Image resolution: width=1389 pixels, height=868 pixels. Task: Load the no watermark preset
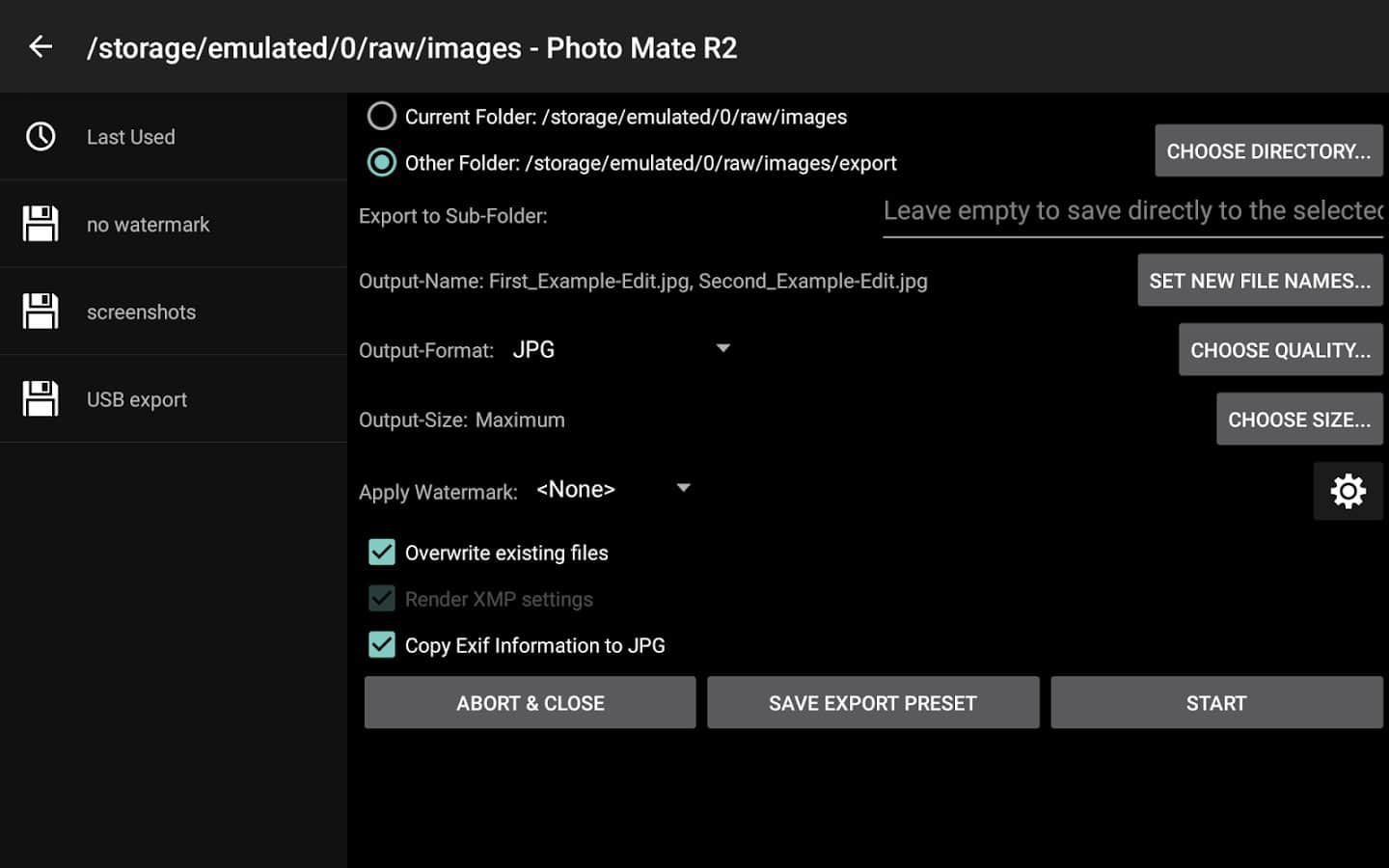pyautogui.click(x=148, y=225)
